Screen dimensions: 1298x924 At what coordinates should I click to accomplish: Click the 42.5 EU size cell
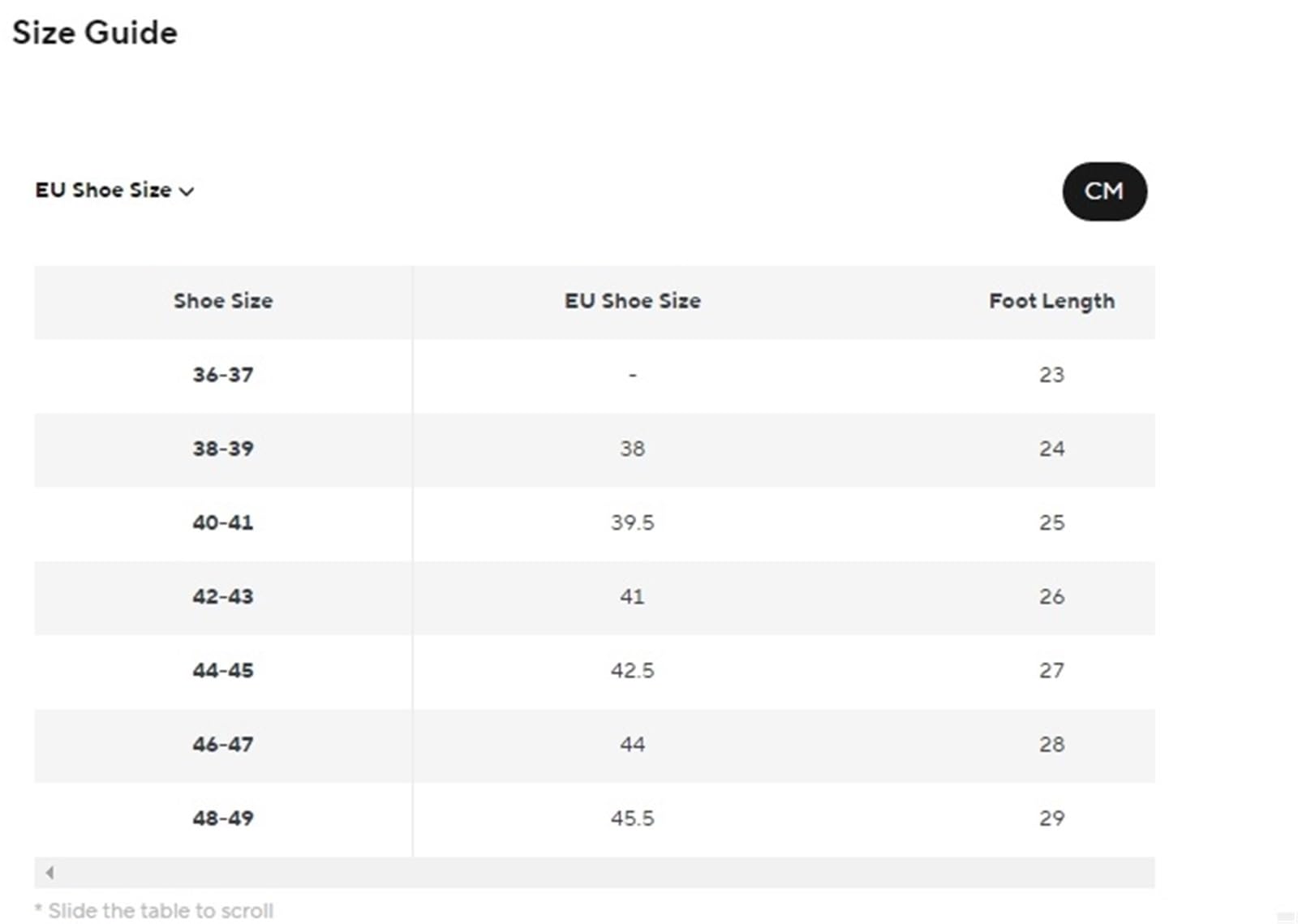click(x=633, y=670)
